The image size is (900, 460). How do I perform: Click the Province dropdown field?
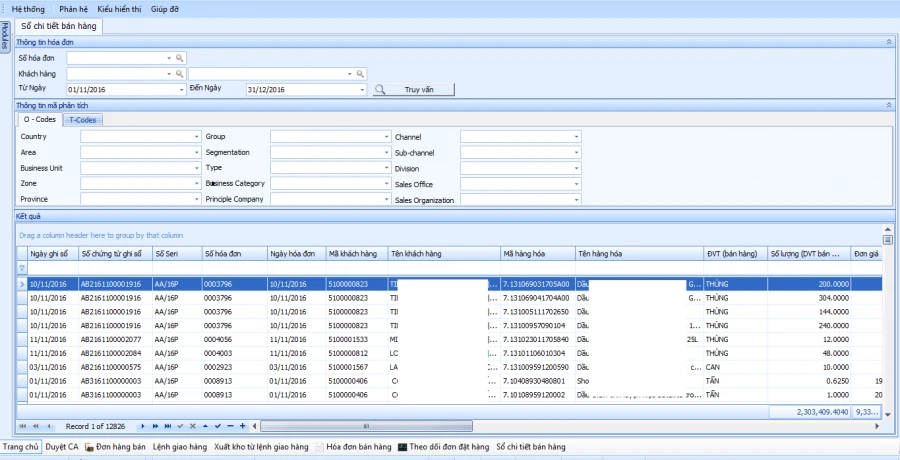(x=141, y=199)
